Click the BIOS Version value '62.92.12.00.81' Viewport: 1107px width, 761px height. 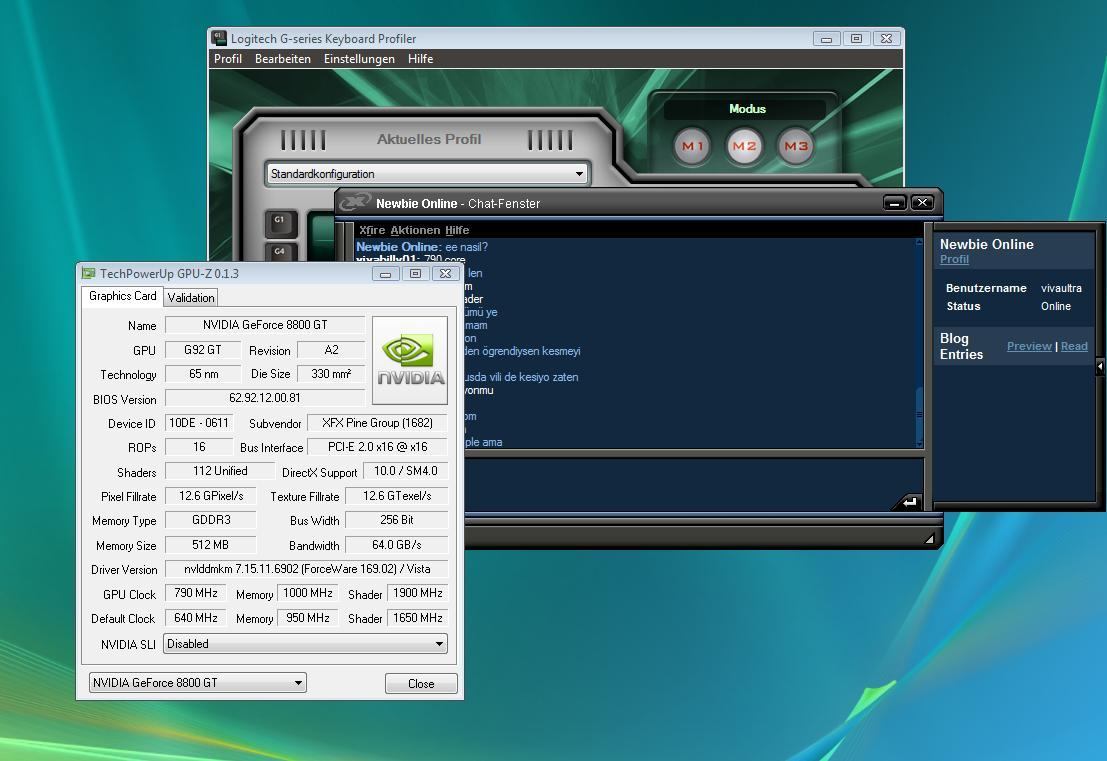pyautogui.click(x=265, y=398)
